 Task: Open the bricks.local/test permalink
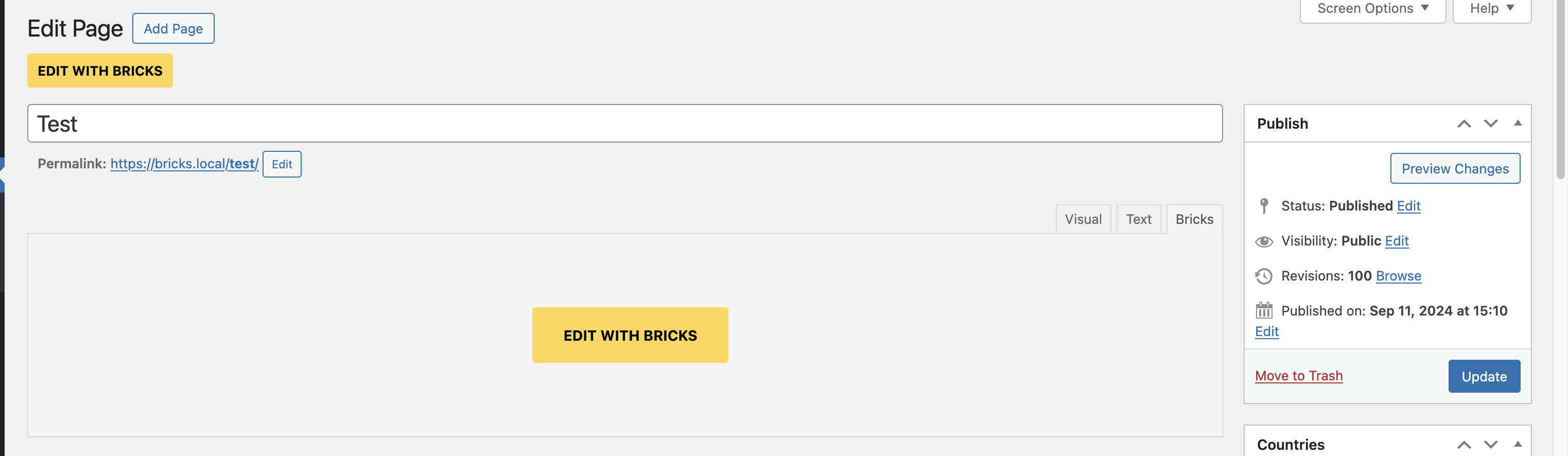click(184, 164)
